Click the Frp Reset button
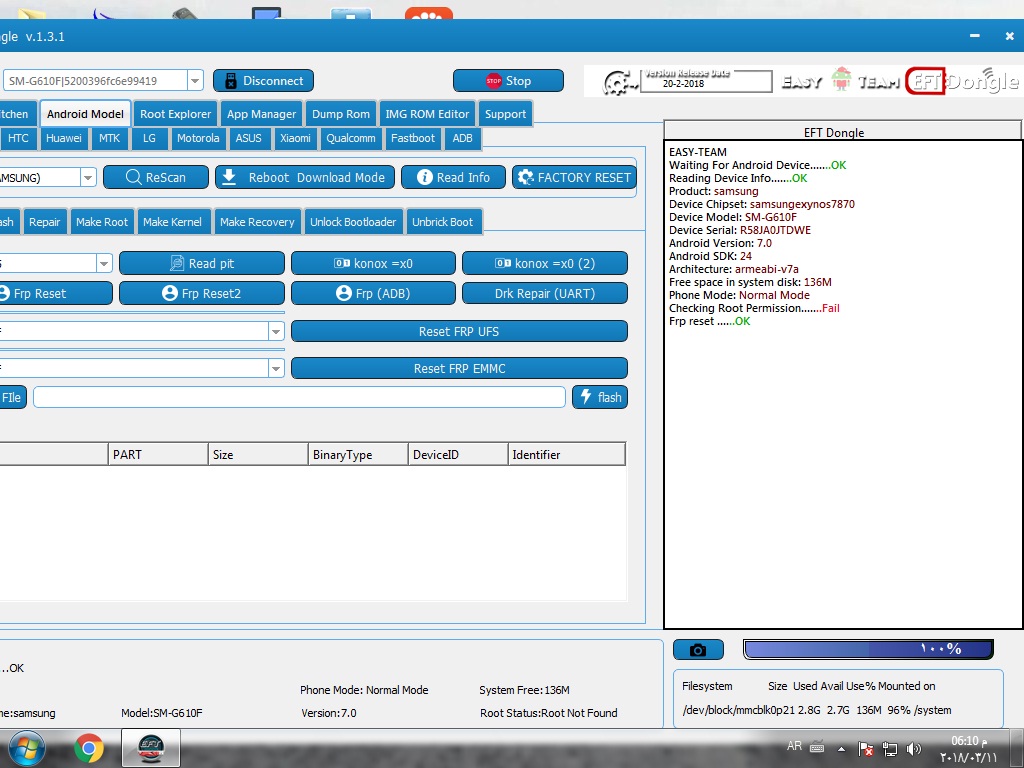The image size is (1024, 768). click(55, 293)
